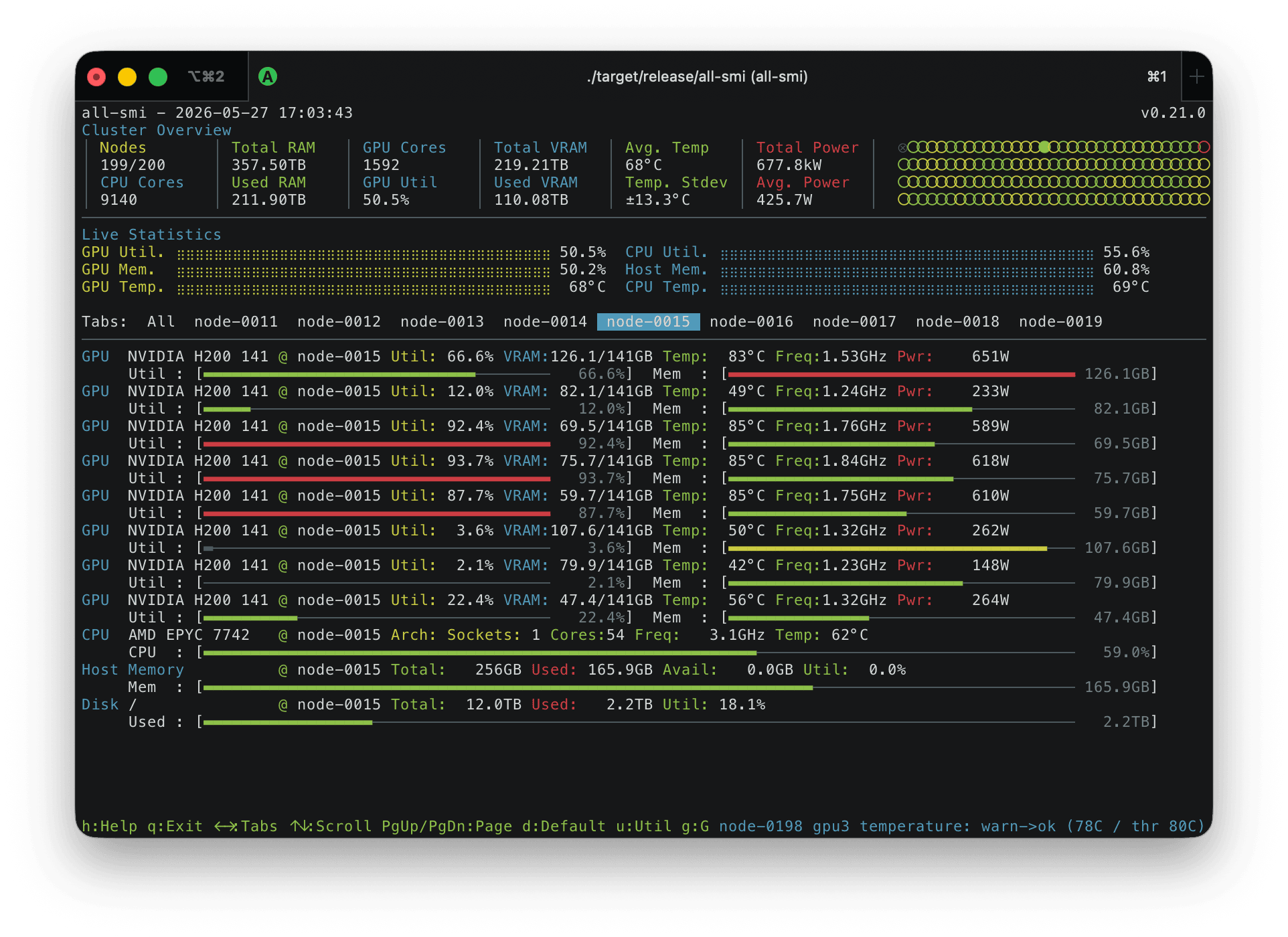The width and height of the screenshot is (1288, 937).
Task: Click the red 126.1GB memory bar
Action: (902, 374)
